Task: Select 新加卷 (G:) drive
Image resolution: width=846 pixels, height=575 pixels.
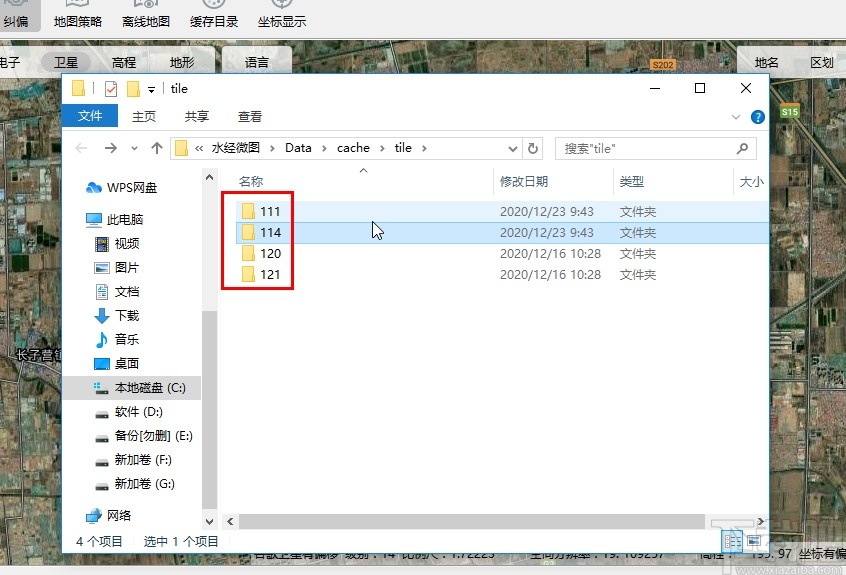Action: click(x=135, y=484)
